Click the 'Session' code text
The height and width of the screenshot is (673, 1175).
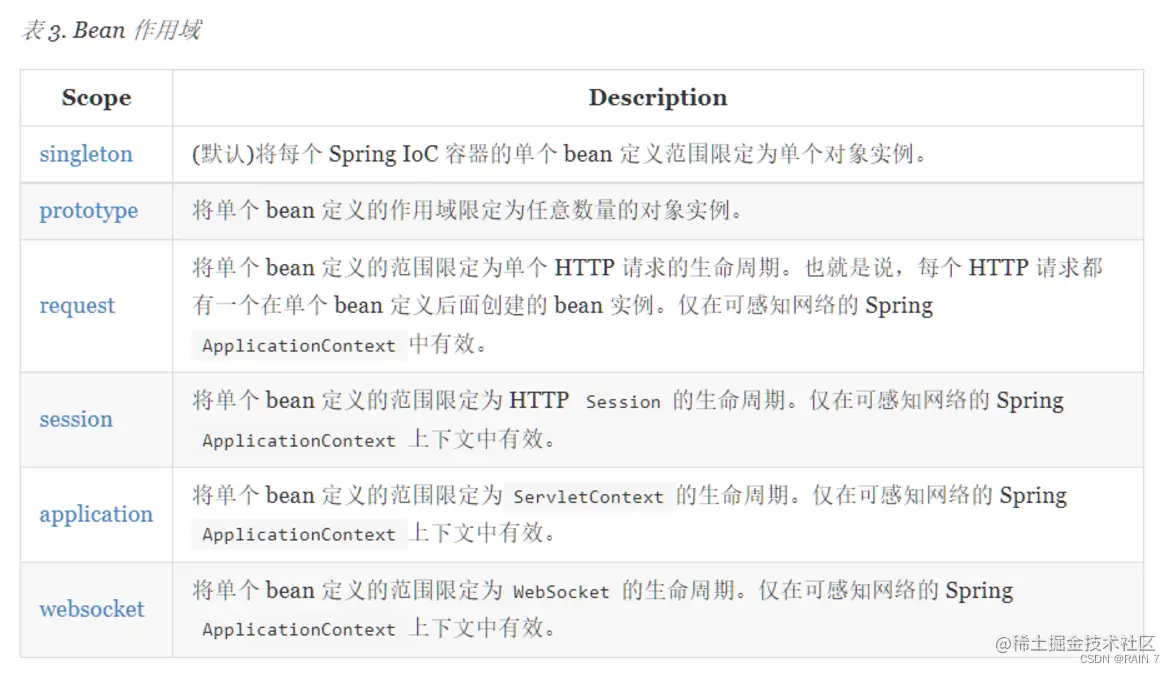point(623,402)
